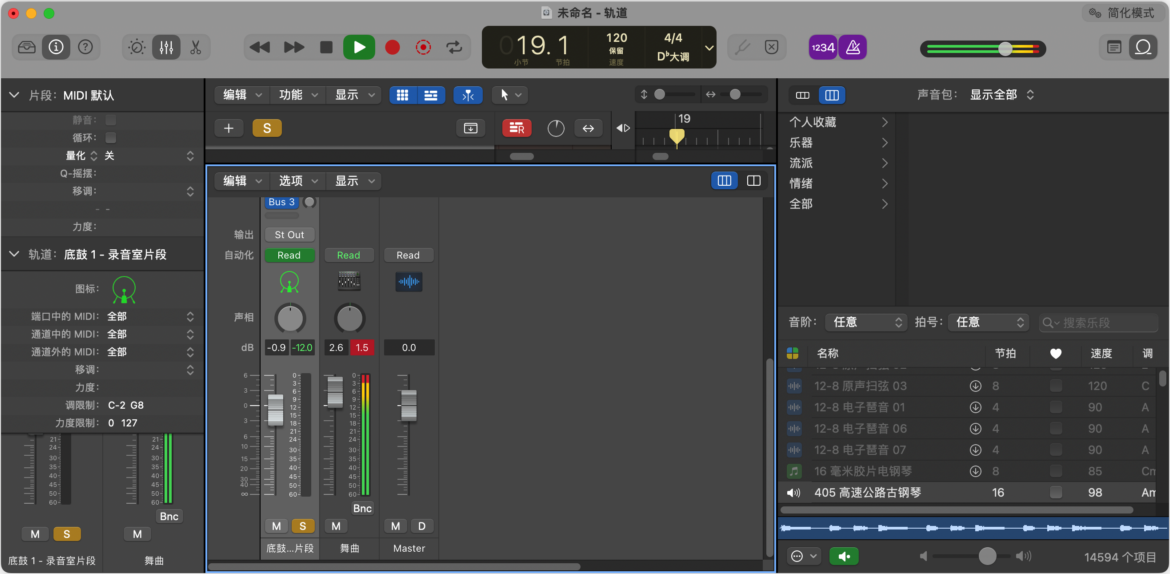Open the pointer tool menu
This screenshot has width=1170, height=574.
(x=510, y=95)
